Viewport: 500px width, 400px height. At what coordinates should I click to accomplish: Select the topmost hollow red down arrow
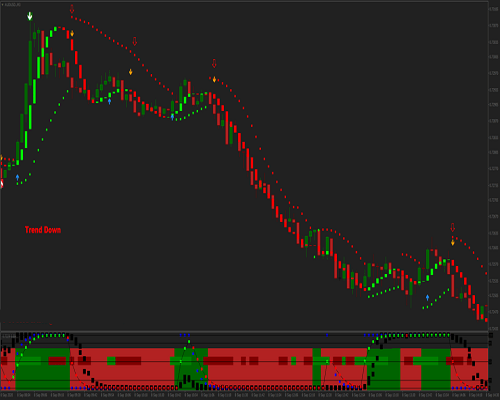pos(72,9)
